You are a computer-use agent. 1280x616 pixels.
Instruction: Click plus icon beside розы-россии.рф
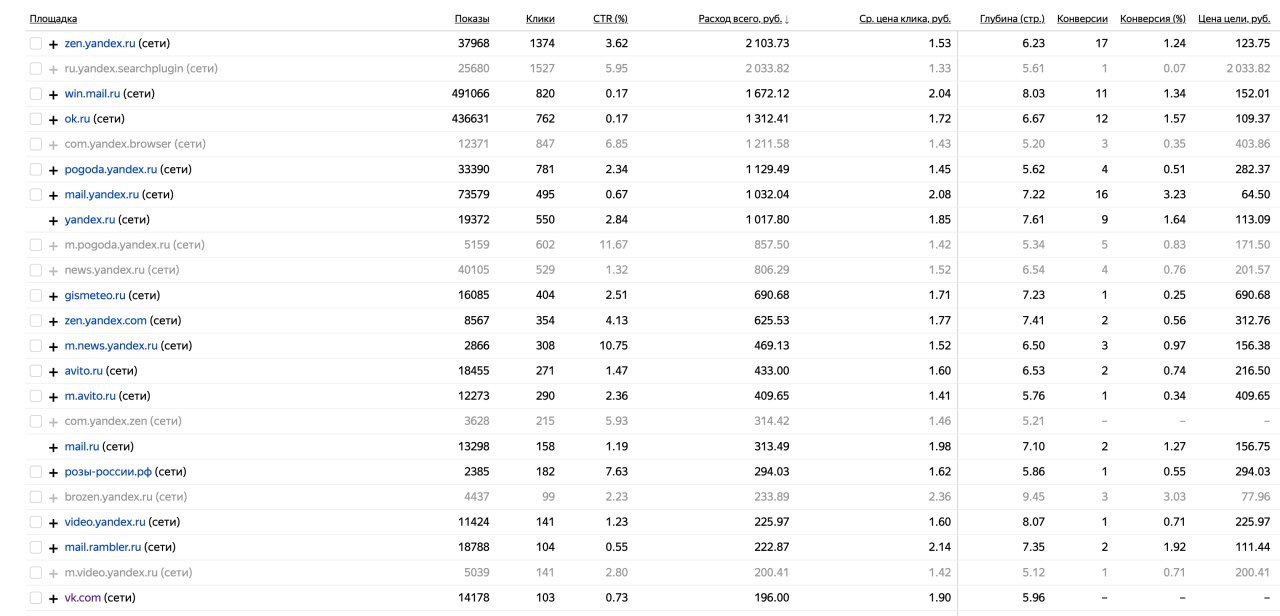(x=53, y=472)
